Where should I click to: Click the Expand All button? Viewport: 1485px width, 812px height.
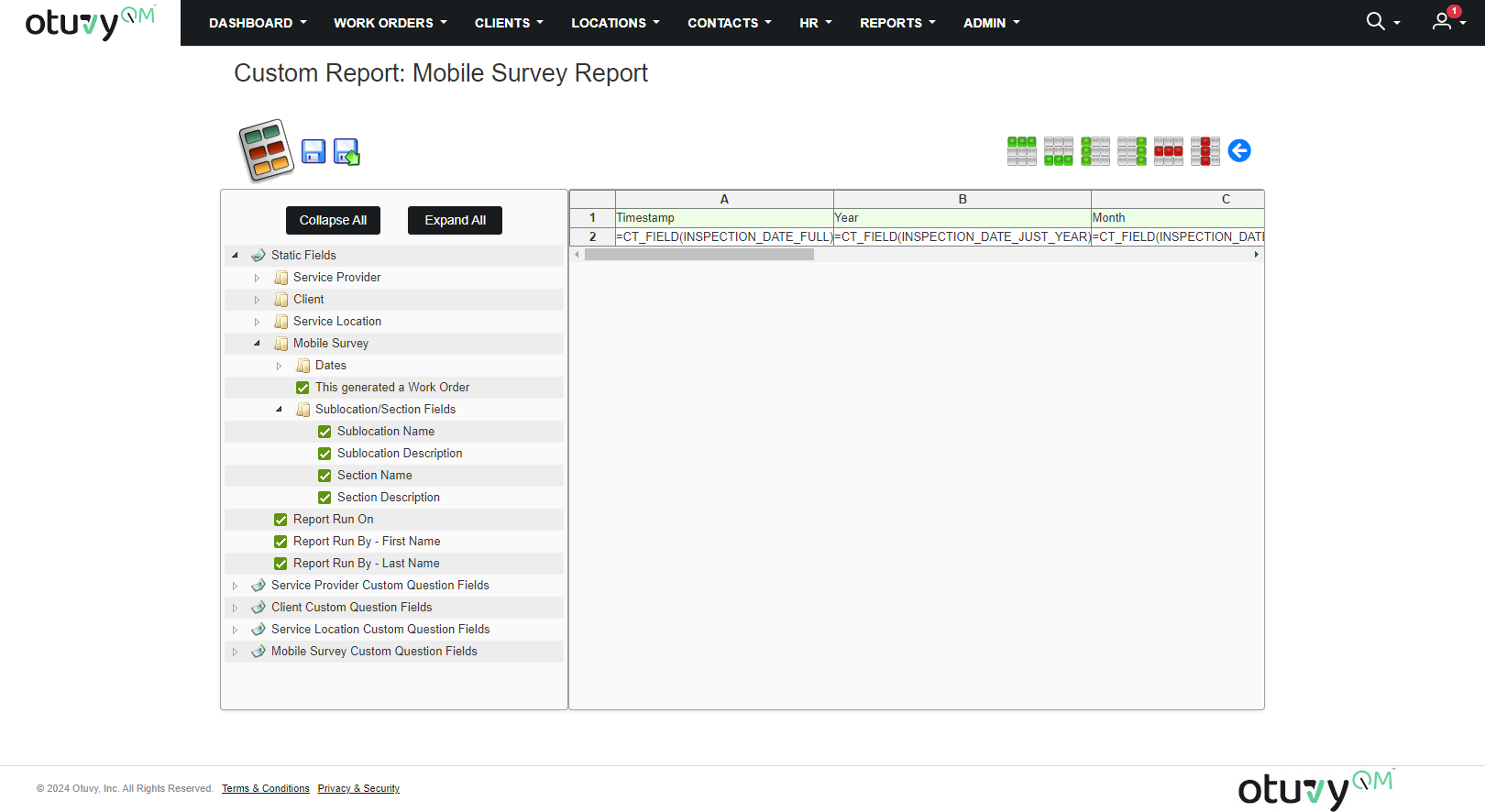[x=455, y=220]
